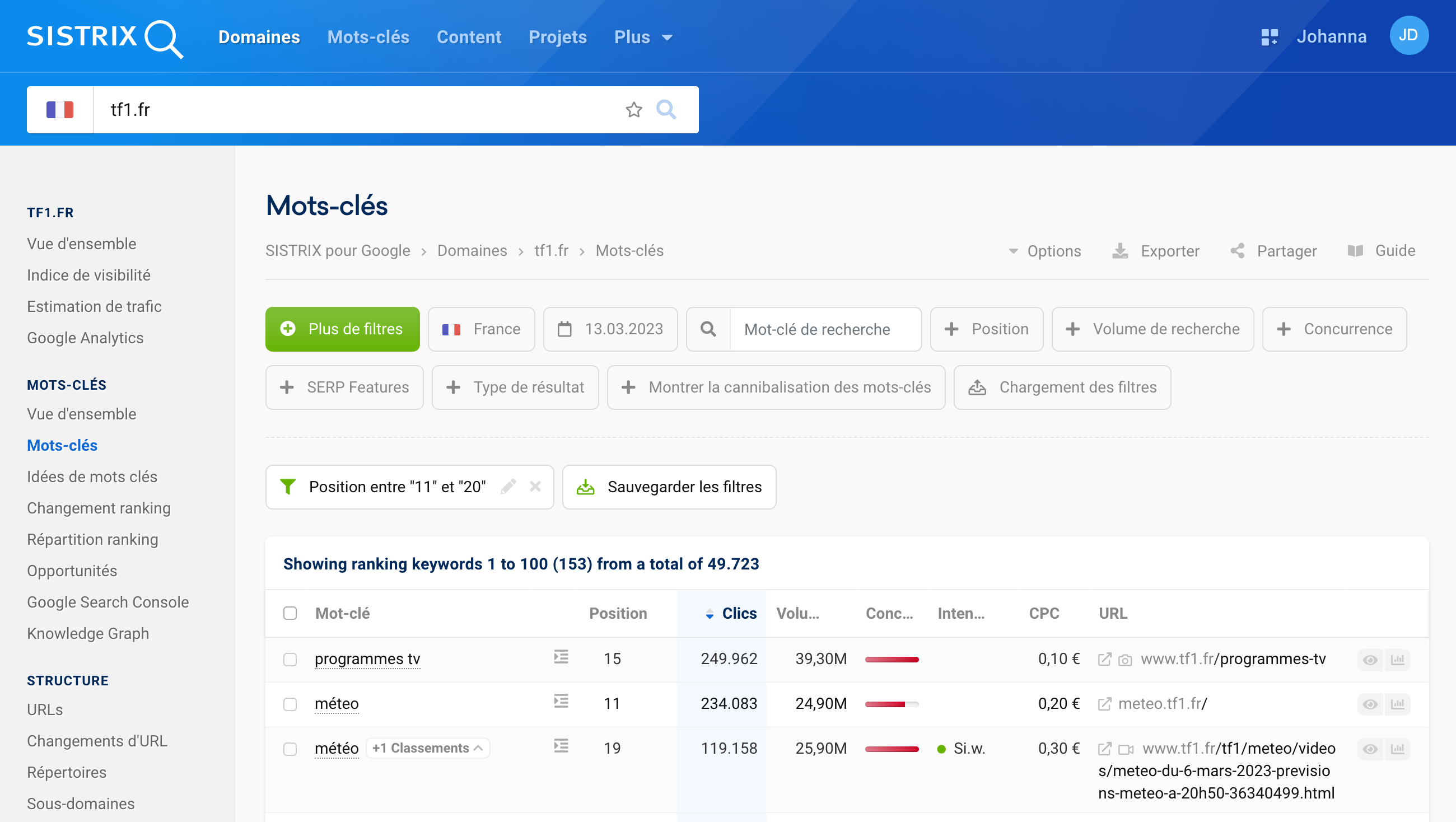Sort the table by the Clics column
Viewport: 1456px width, 822px height.
coord(731,613)
